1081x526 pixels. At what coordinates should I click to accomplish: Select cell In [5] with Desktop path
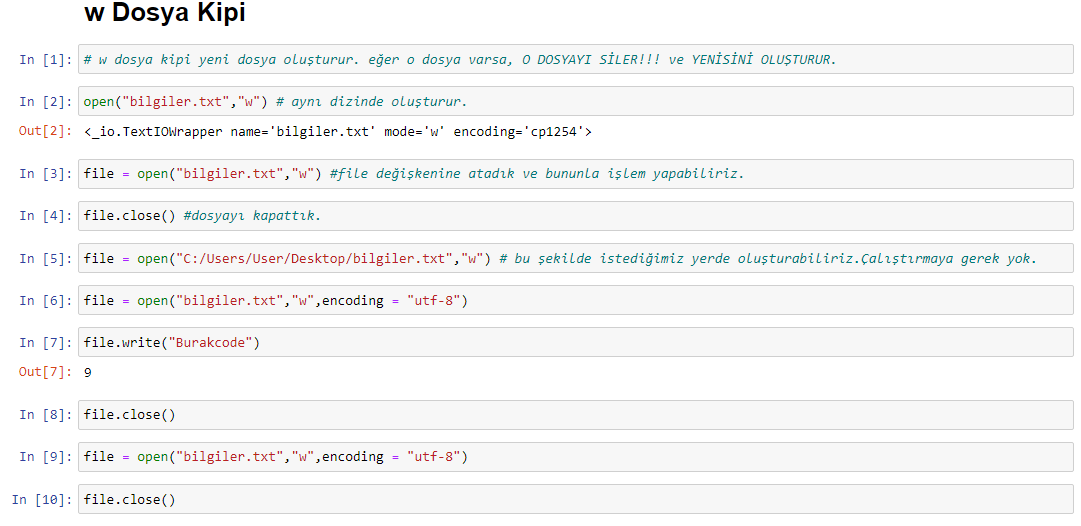click(x=576, y=258)
